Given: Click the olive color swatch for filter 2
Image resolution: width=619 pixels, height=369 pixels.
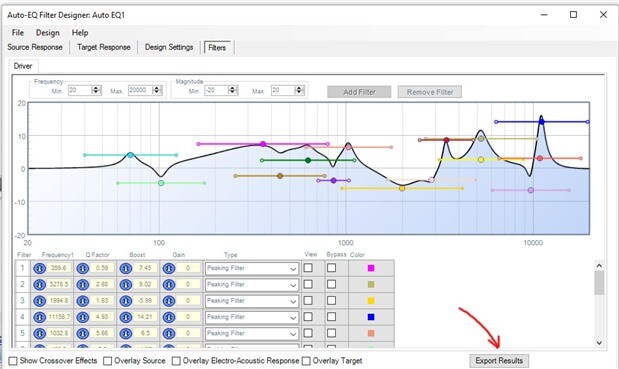Looking at the screenshot, I should pyautogui.click(x=371, y=284).
